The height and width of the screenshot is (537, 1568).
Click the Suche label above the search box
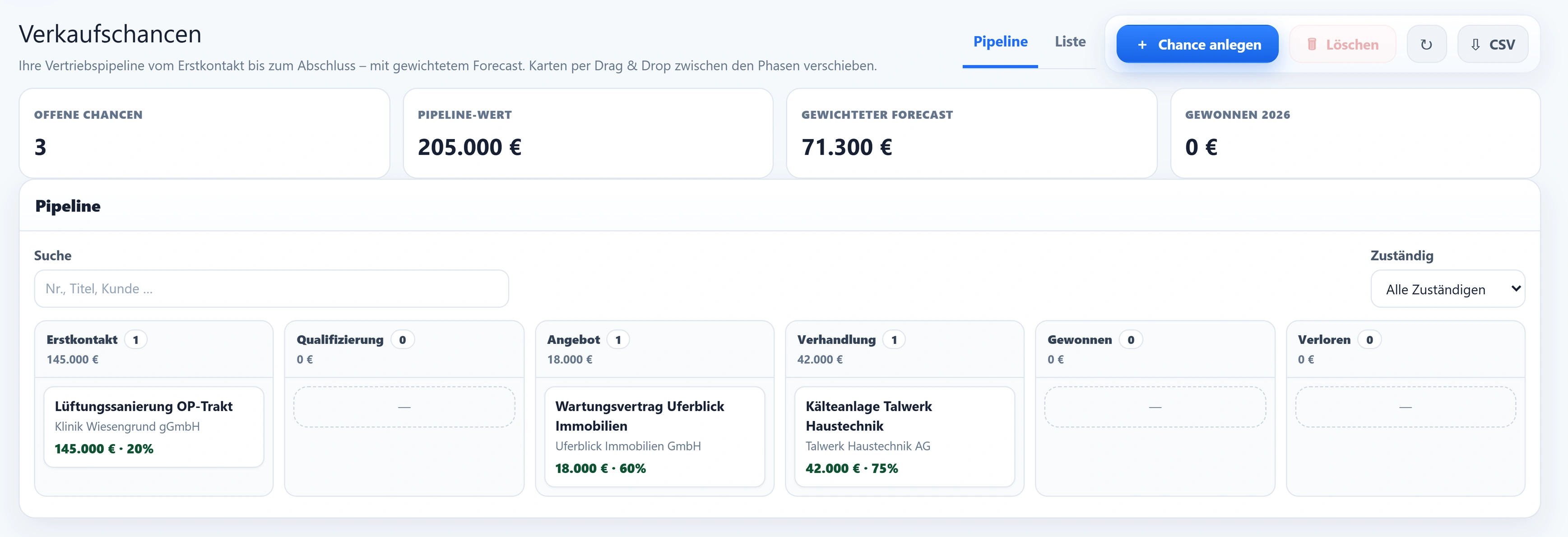[x=52, y=256]
